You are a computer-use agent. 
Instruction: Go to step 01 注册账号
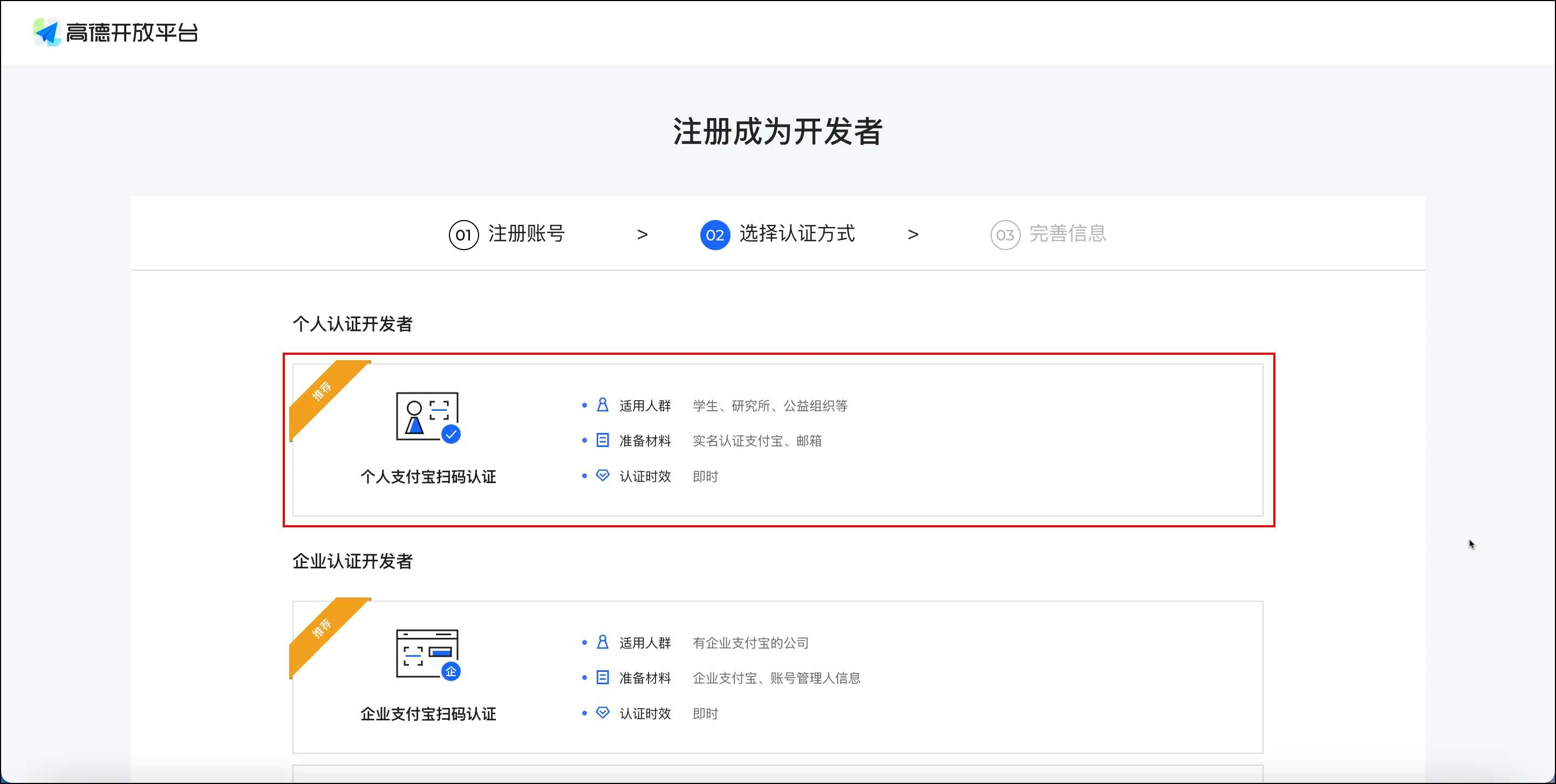pos(506,234)
